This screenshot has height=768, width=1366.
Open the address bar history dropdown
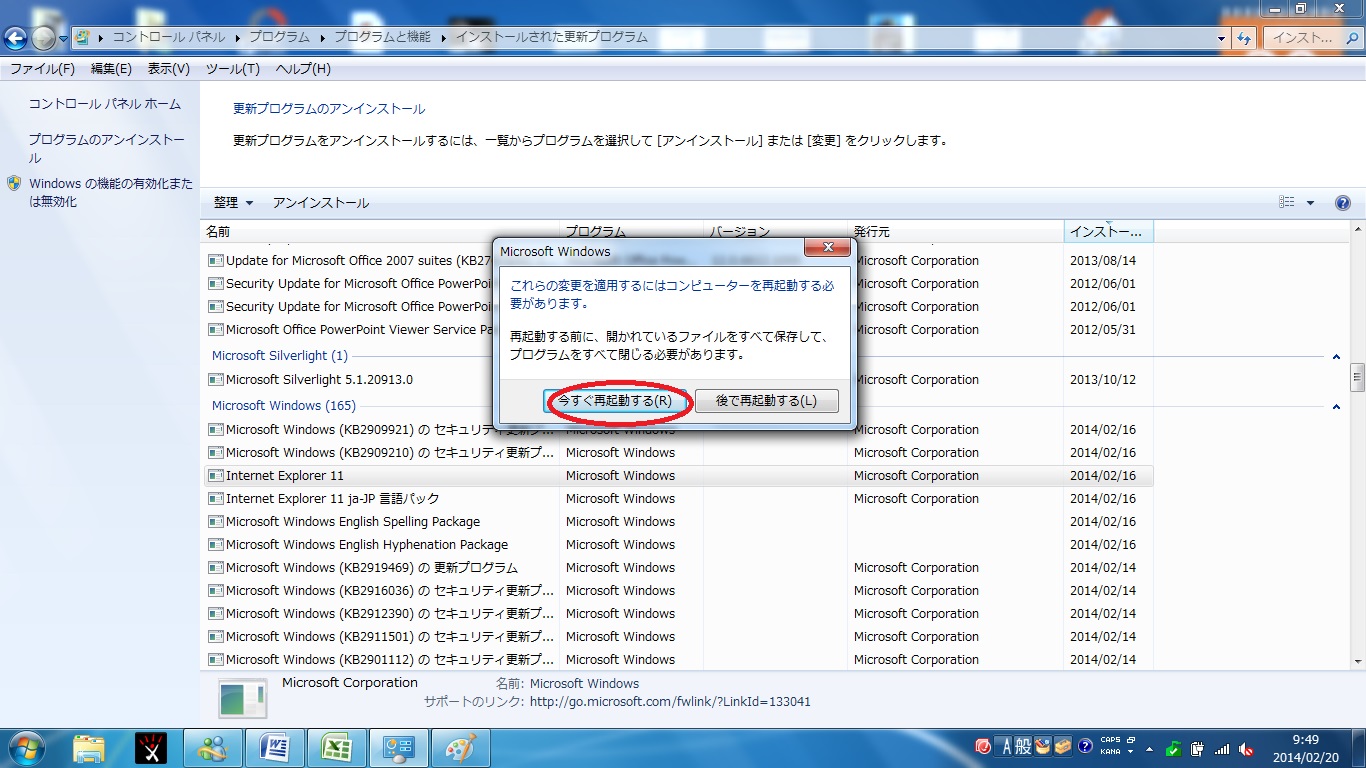pyautogui.click(x=1221, y=38)
